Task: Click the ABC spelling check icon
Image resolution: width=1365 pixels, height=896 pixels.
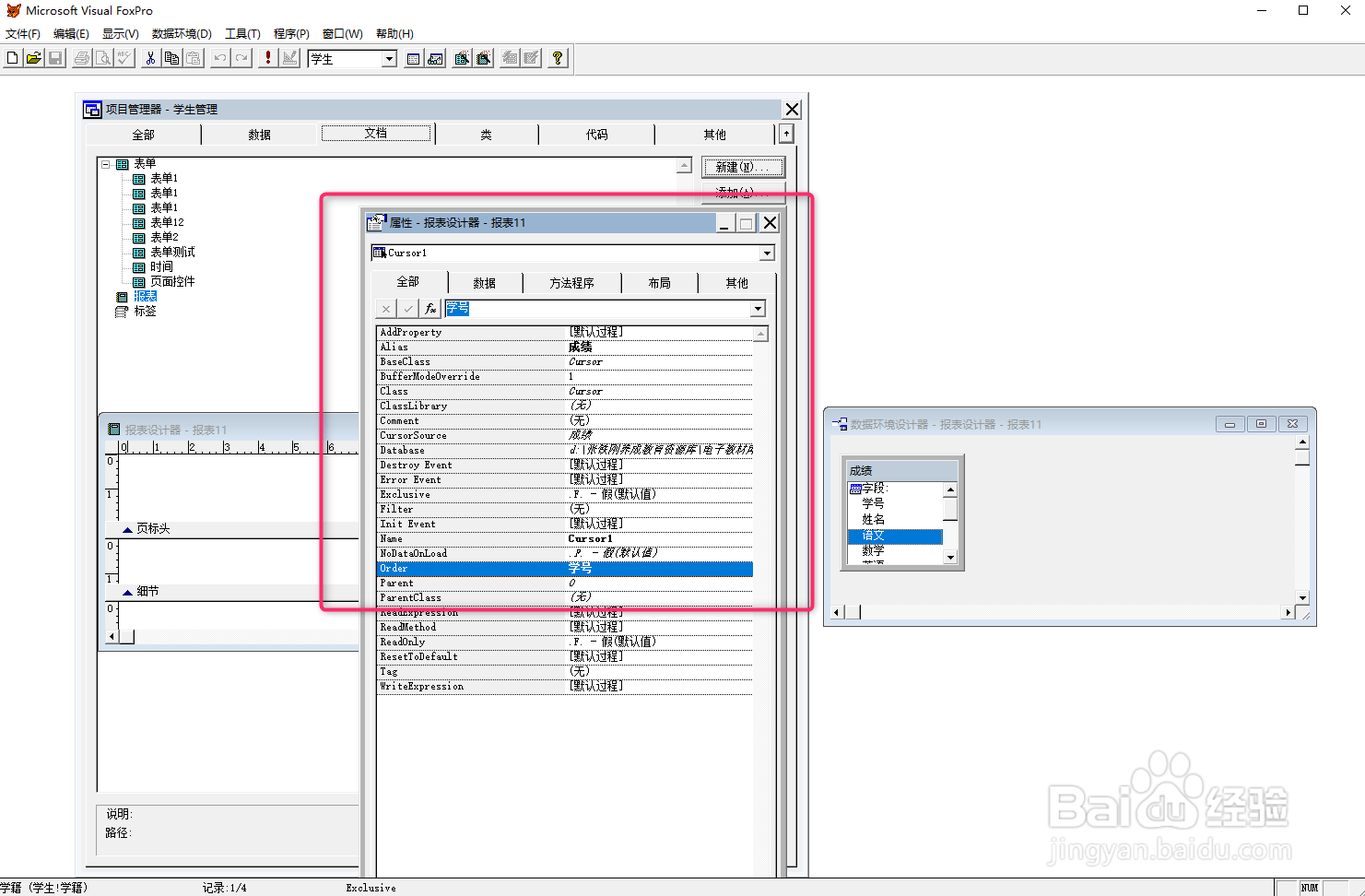Action: point(124,58)
